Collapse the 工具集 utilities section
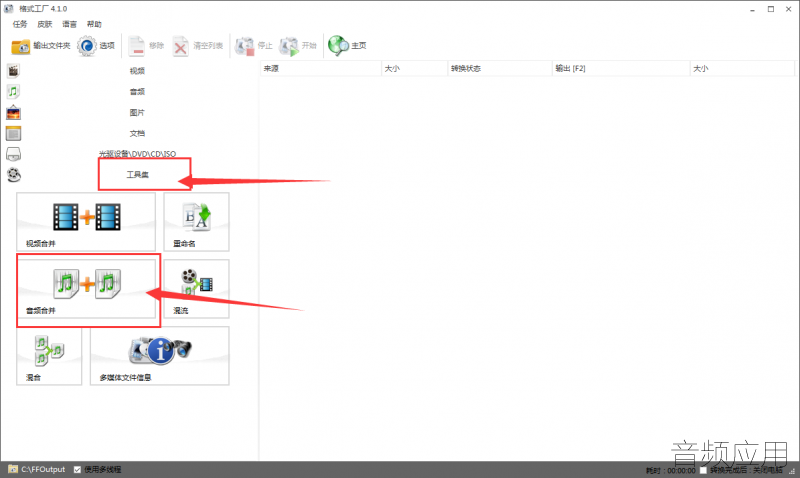 (x=132, y=175)
